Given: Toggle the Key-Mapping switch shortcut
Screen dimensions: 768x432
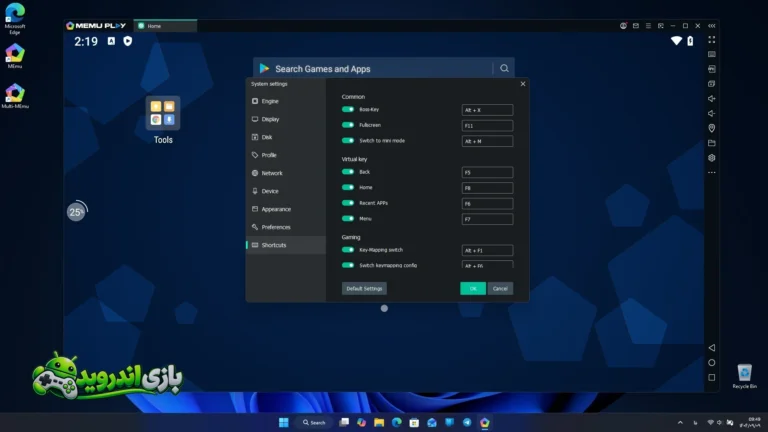Looking at the screenshot, I should [348, 250].
